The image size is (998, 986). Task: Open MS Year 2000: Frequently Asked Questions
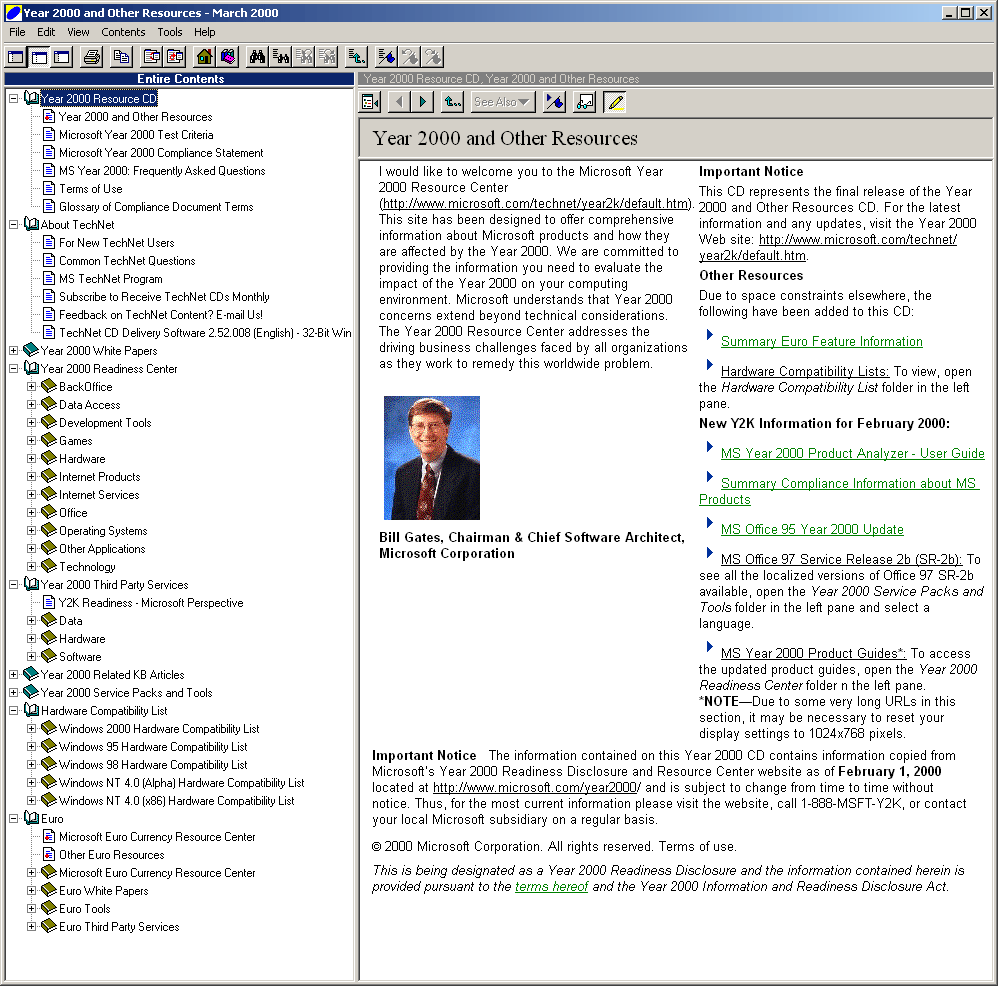(x=162, y=171)
